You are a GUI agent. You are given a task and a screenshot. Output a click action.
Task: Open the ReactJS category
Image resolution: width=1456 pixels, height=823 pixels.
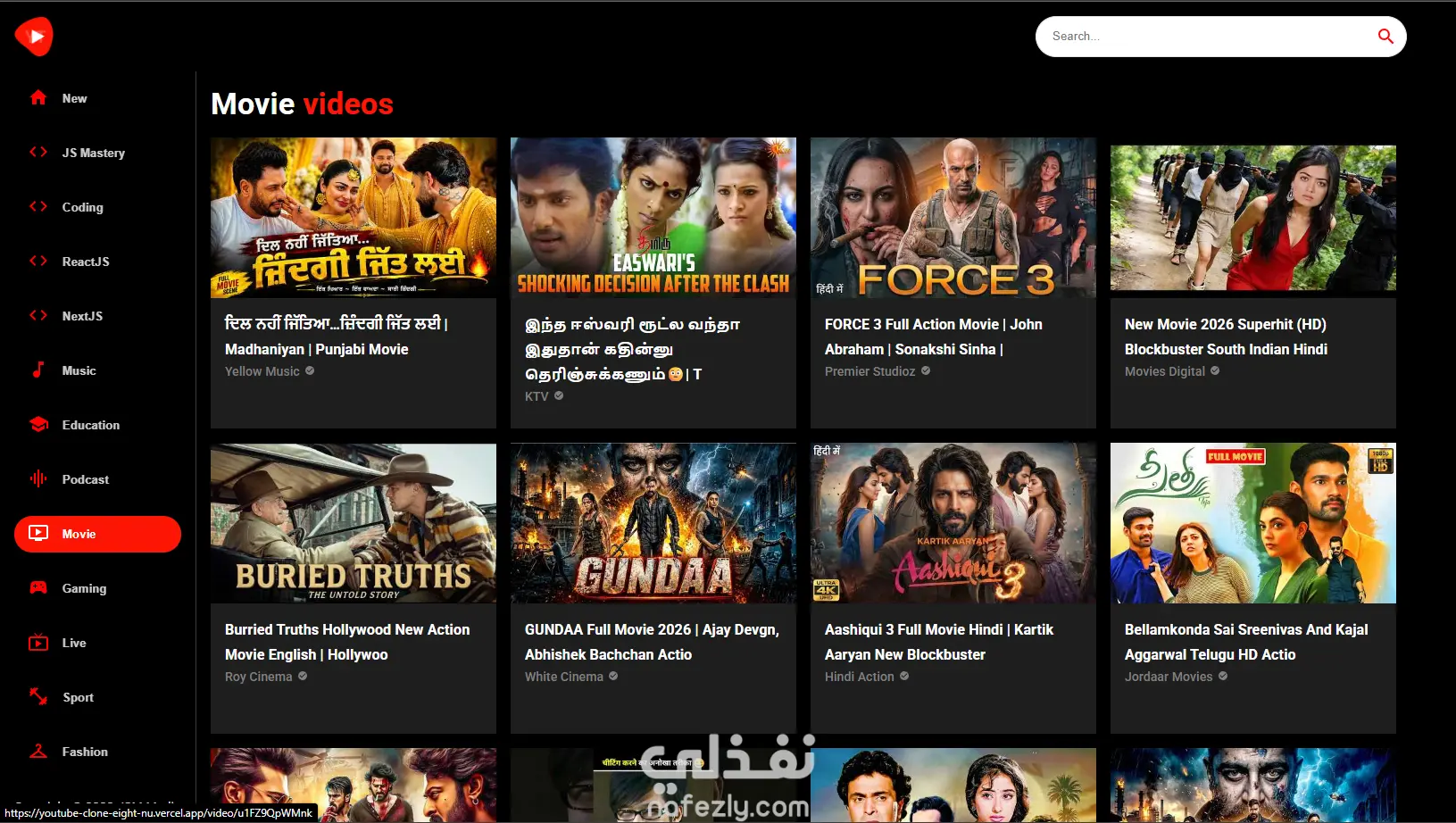click(x=97, y=262)
